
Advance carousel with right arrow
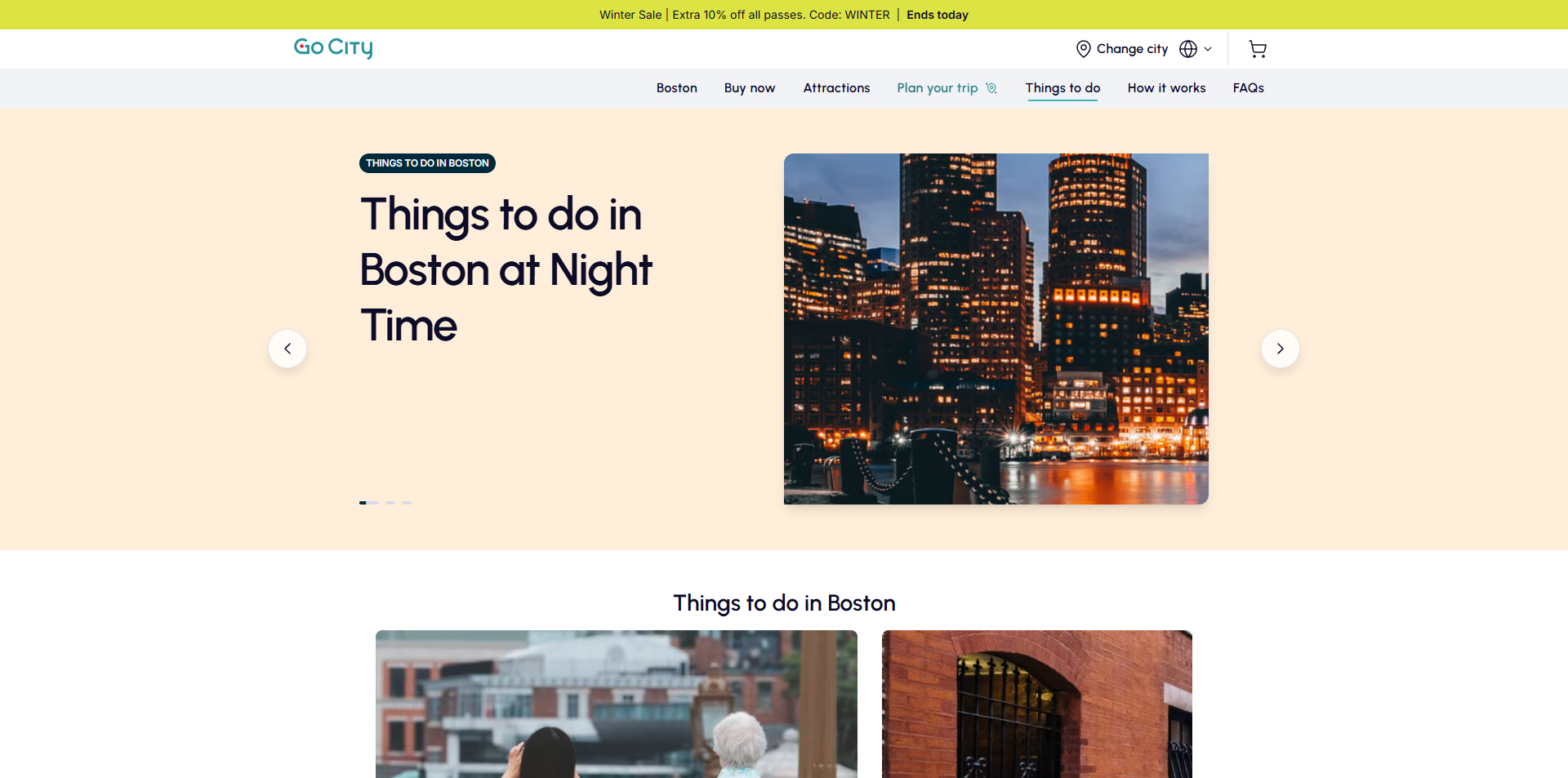coord(1280,349)
